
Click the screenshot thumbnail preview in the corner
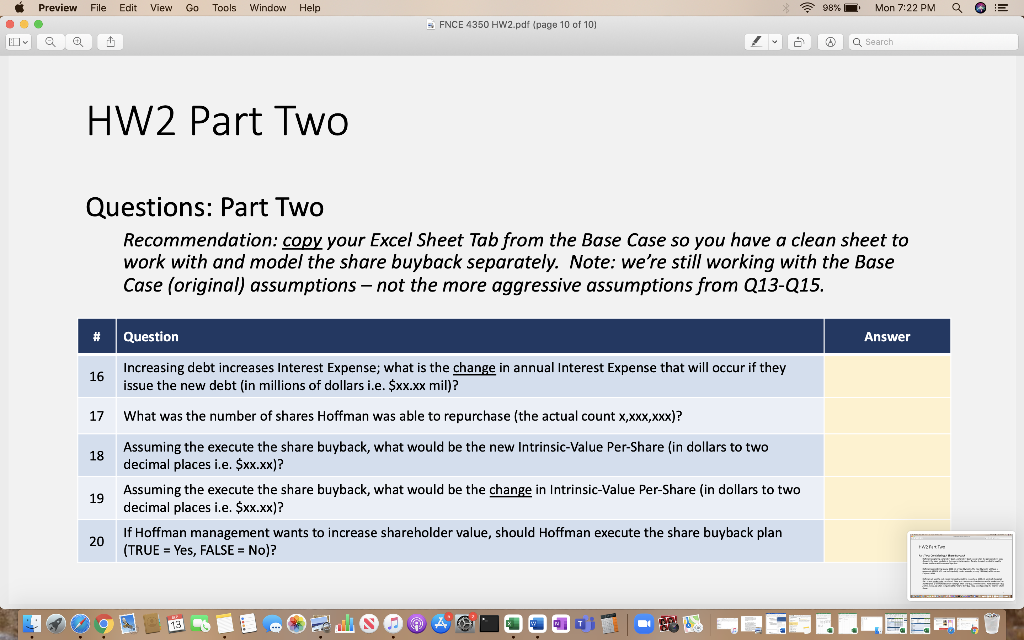(x=961, y=566)
